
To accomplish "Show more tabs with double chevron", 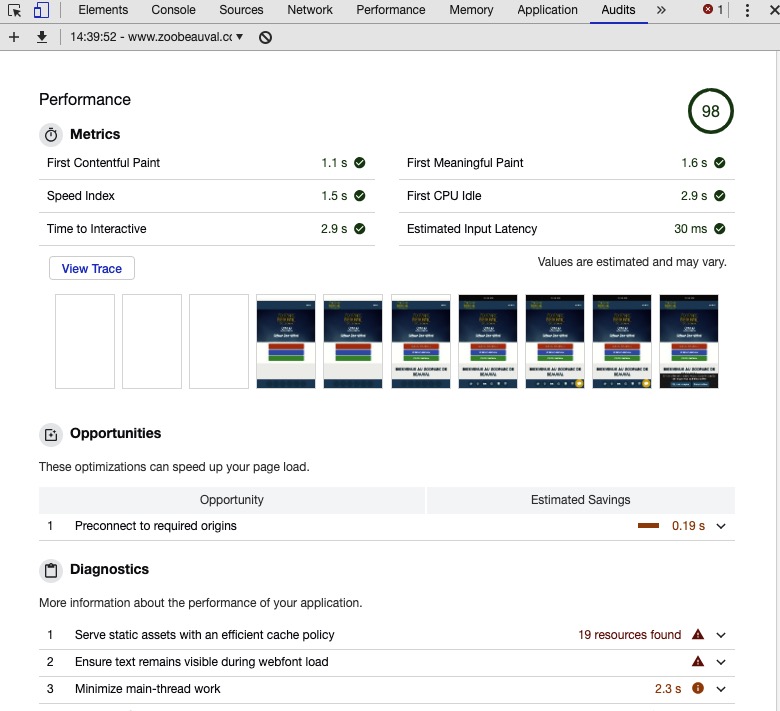I will 660,10.
